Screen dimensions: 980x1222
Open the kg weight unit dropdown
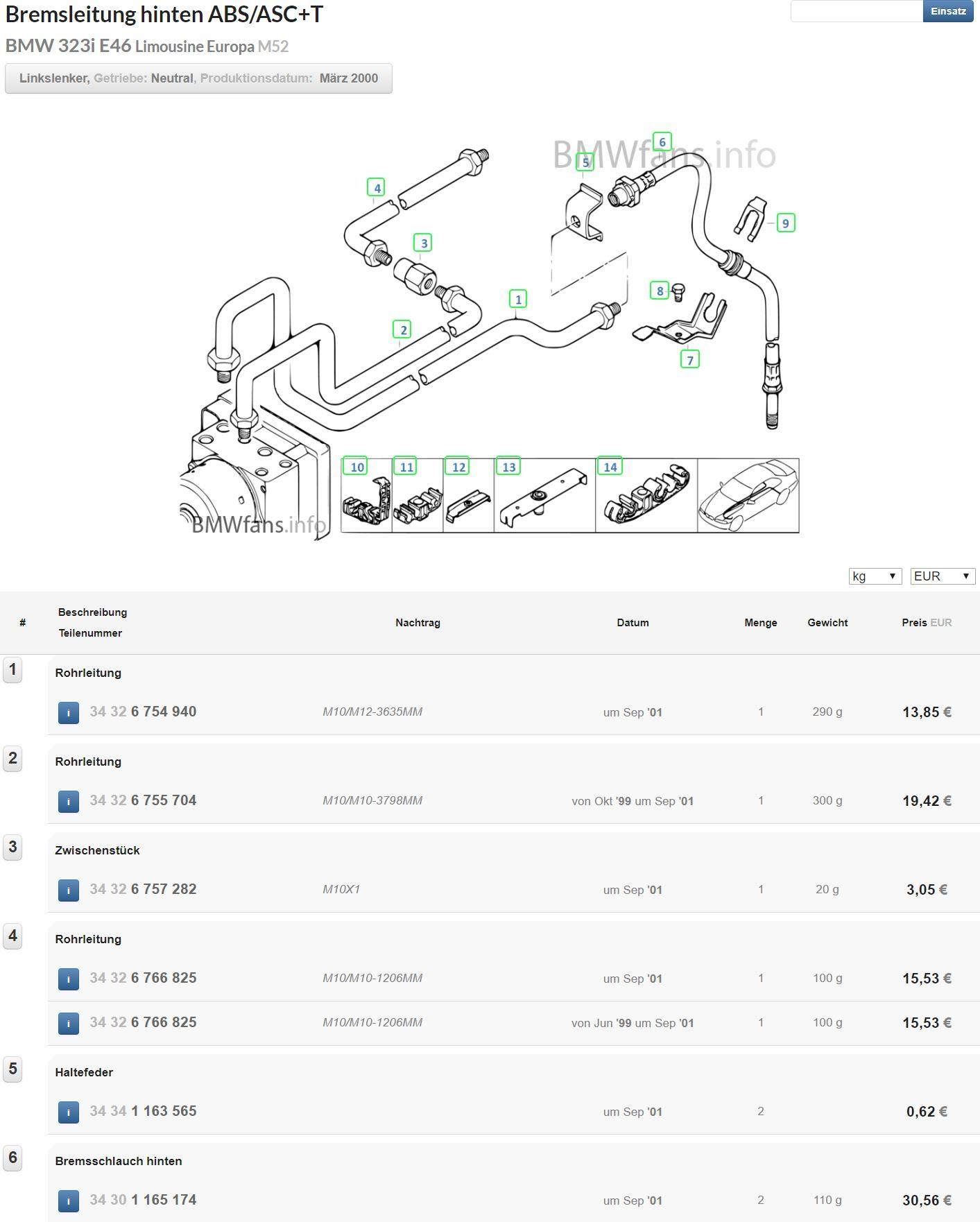tap(875, 576)
